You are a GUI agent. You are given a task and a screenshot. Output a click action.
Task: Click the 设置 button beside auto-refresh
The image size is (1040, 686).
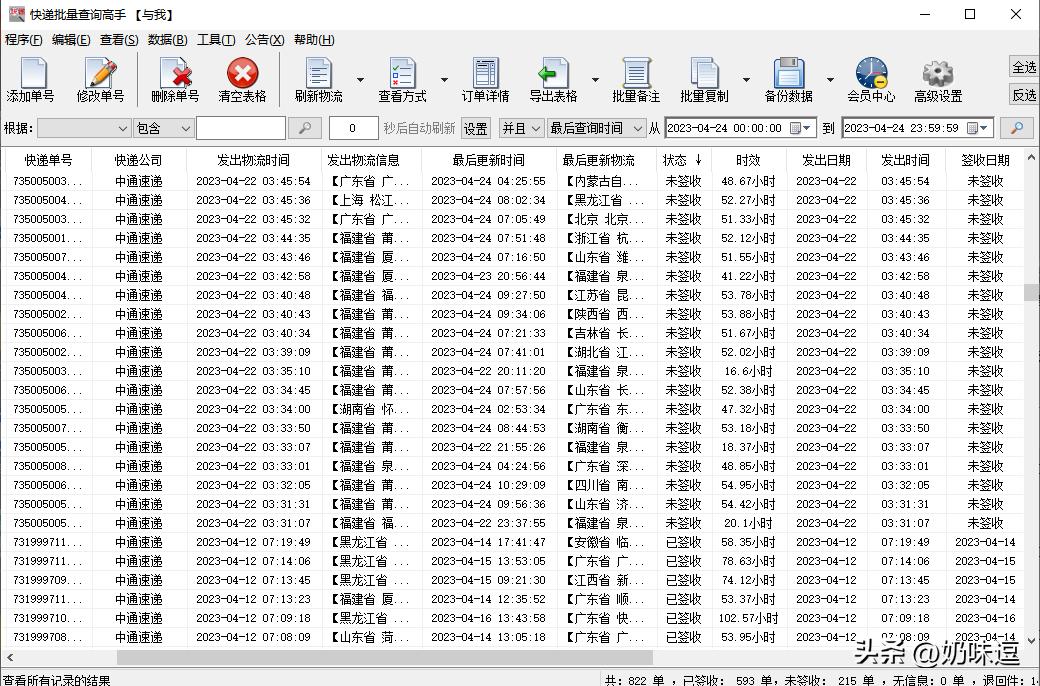474,128
